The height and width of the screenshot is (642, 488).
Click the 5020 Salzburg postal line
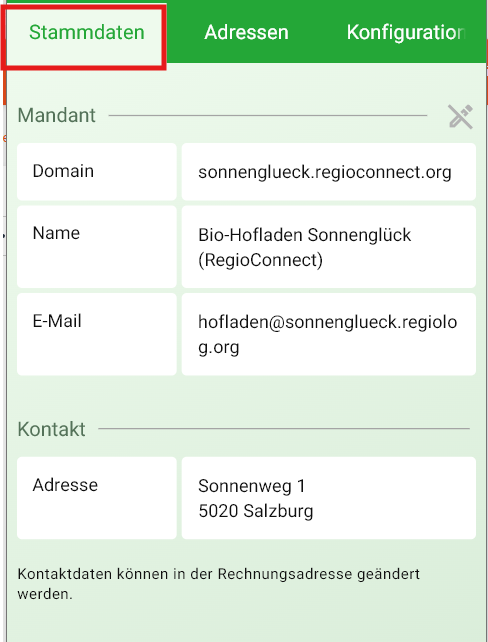256,511
